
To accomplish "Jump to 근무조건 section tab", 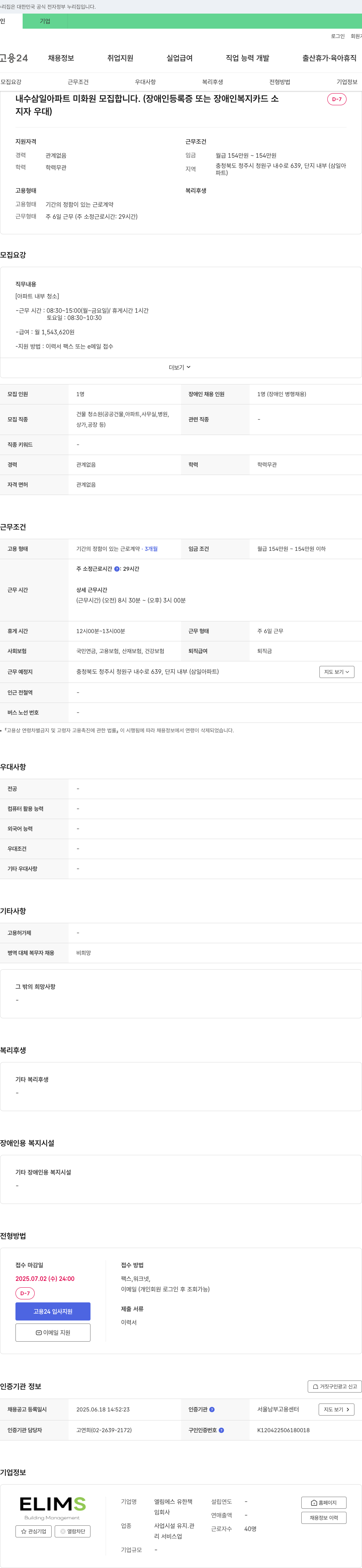I will click(x=78, y=82).
